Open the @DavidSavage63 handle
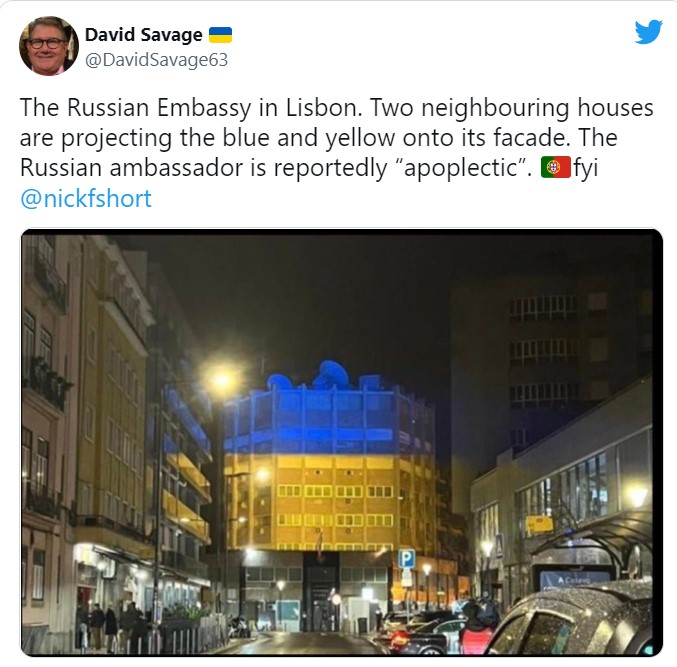Screen dimensions: 677x667 pos(156,60)
